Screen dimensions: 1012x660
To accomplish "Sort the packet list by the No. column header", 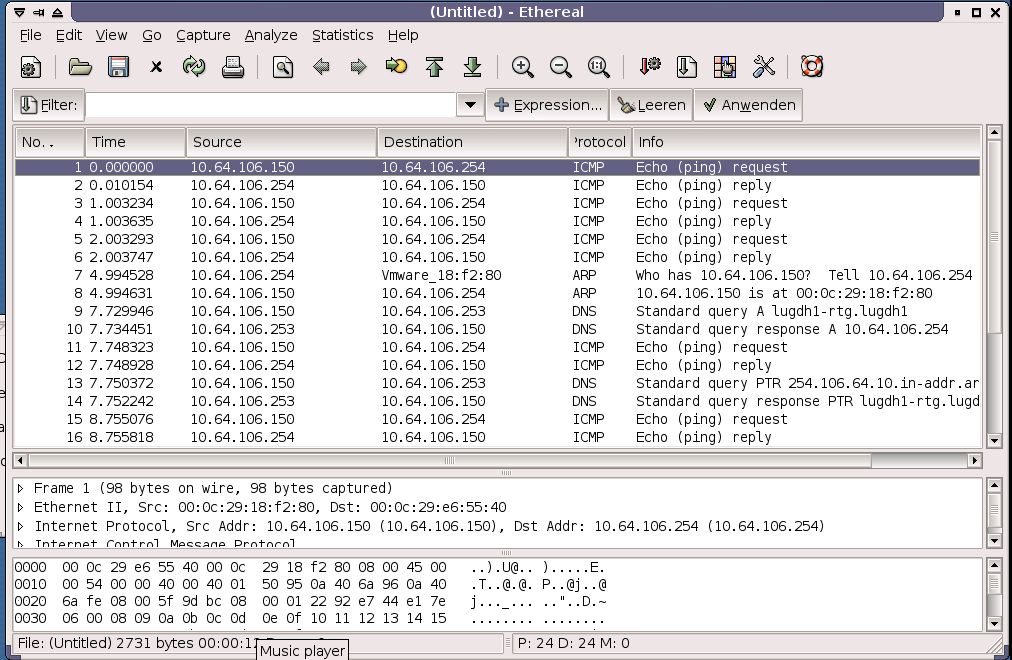I will (x=50, y=142).
